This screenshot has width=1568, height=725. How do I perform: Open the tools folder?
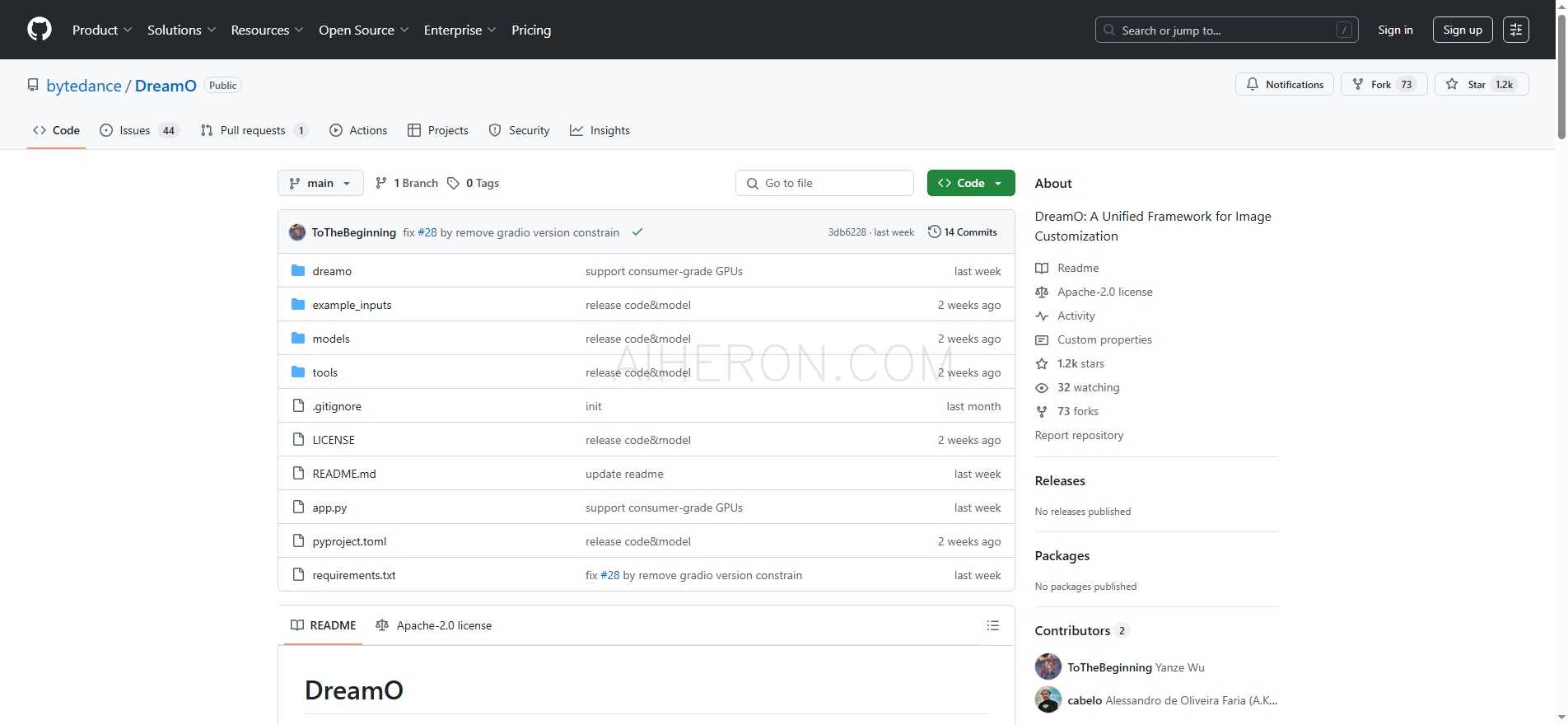324,372
